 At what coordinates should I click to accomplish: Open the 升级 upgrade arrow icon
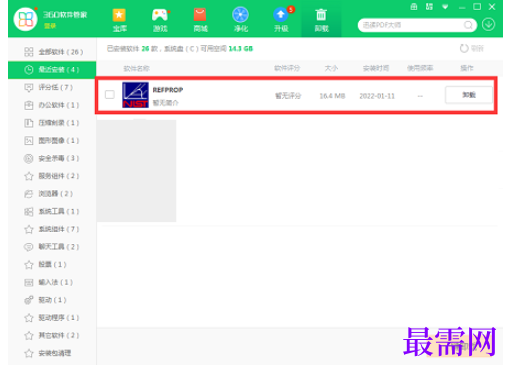pos(281,15)
